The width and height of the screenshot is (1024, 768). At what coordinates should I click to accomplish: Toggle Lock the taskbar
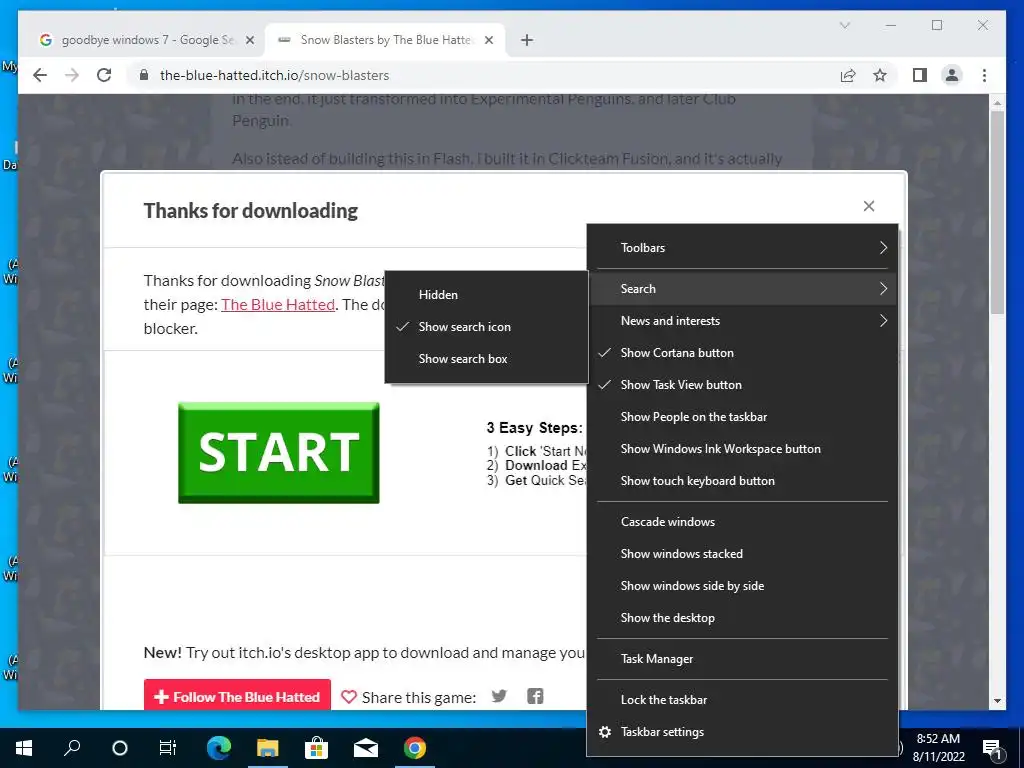pos(743,699)
